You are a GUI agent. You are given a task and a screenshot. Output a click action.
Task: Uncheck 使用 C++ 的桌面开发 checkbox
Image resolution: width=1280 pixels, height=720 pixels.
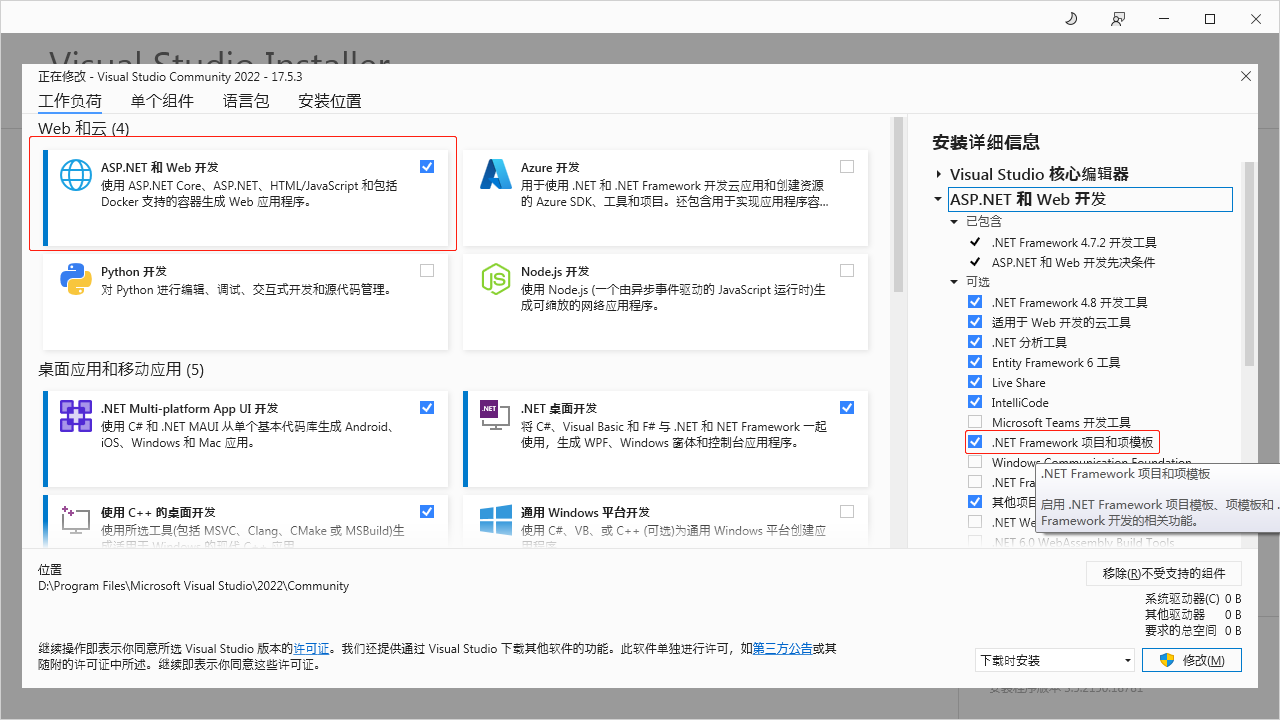pos(427,511)
